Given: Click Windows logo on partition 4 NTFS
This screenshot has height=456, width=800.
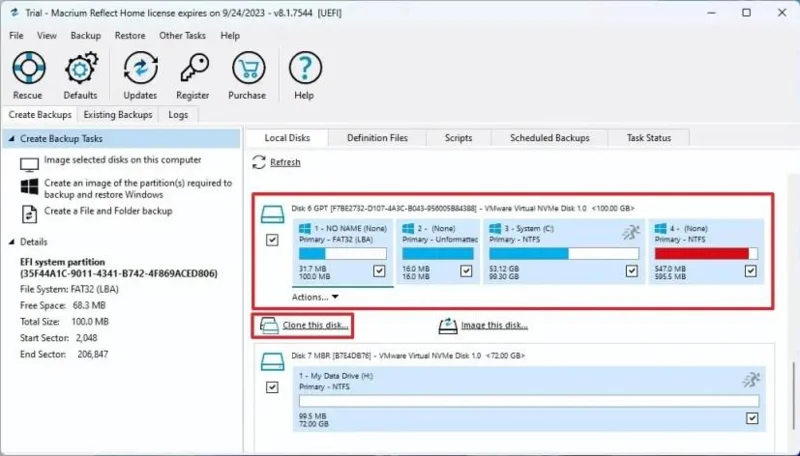Looking at the screenshot, I should [x=660, y=229].
